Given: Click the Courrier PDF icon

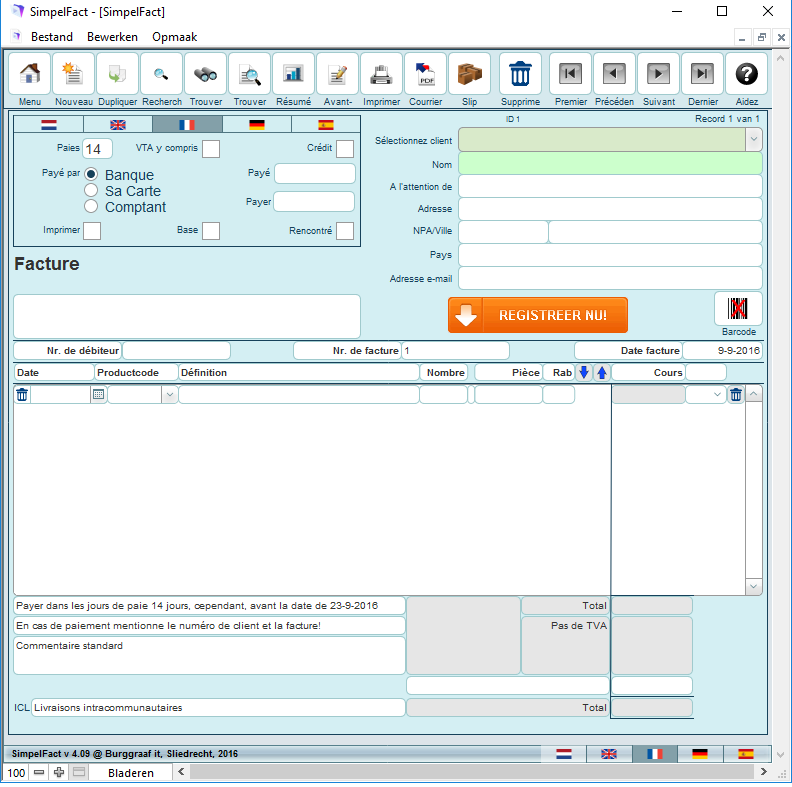Looking at the screenshot, I should point(425,75).
